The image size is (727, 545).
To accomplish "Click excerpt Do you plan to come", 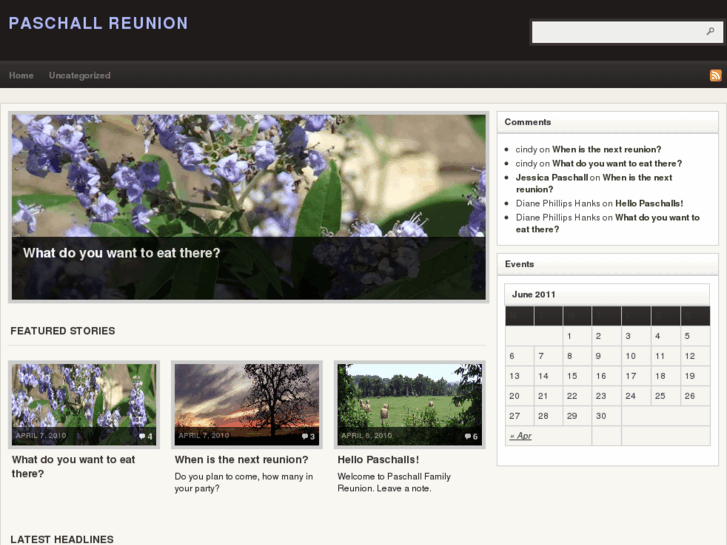I will 244,482.
